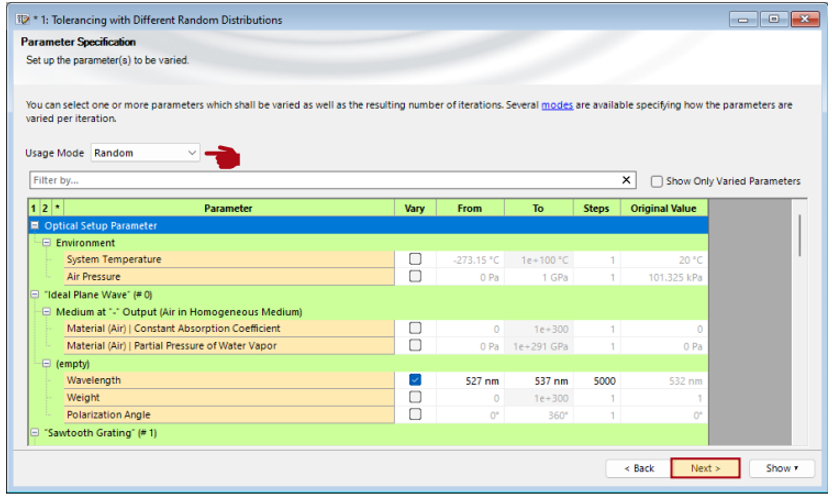This screenshot has height=497, width=832.
Task: Click Air Pressure original value 101.325 kPa
Action: pyautogui.click(x=664, y=277)
